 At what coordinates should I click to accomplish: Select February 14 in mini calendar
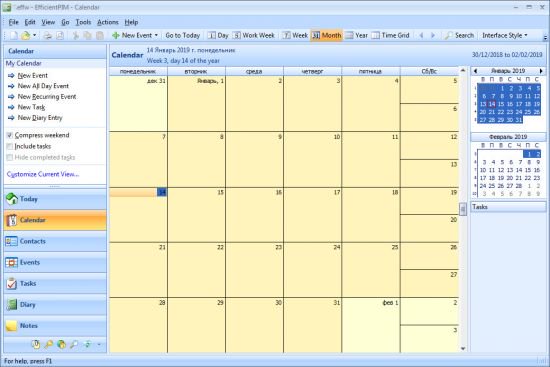tap(519, 170)
